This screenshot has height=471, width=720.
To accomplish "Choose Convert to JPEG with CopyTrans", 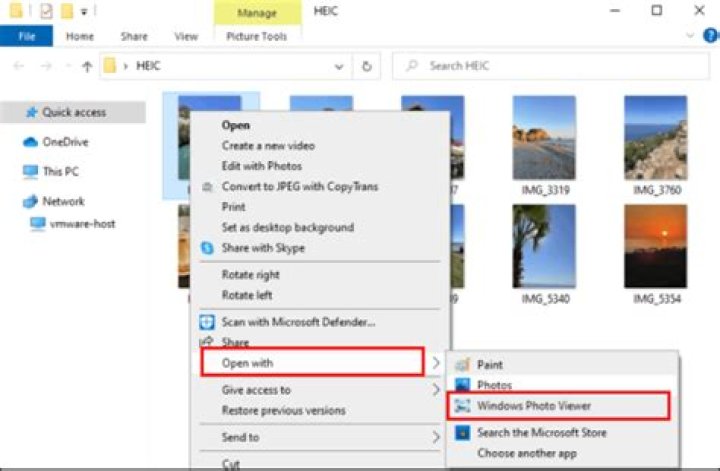I will tap(299, 186).
